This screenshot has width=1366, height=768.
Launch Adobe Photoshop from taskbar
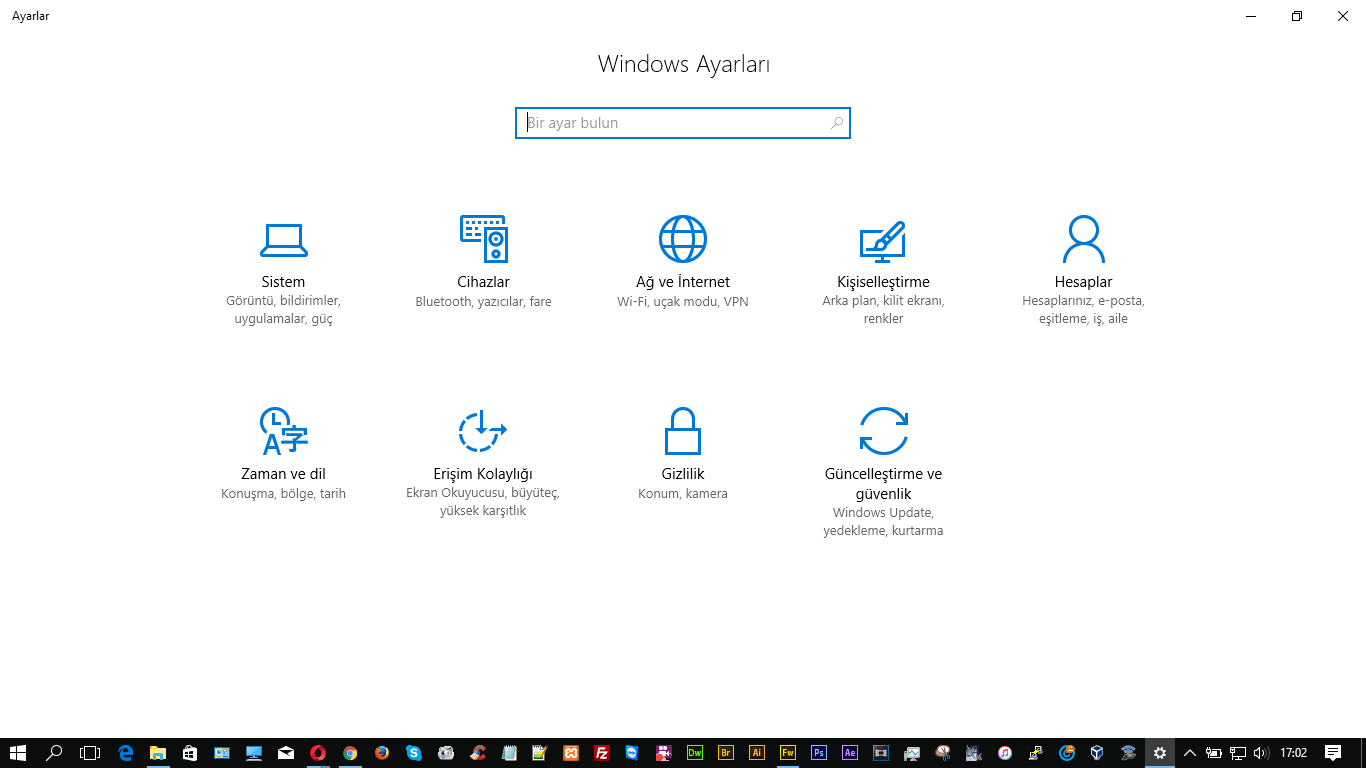(x=819, y=753)
